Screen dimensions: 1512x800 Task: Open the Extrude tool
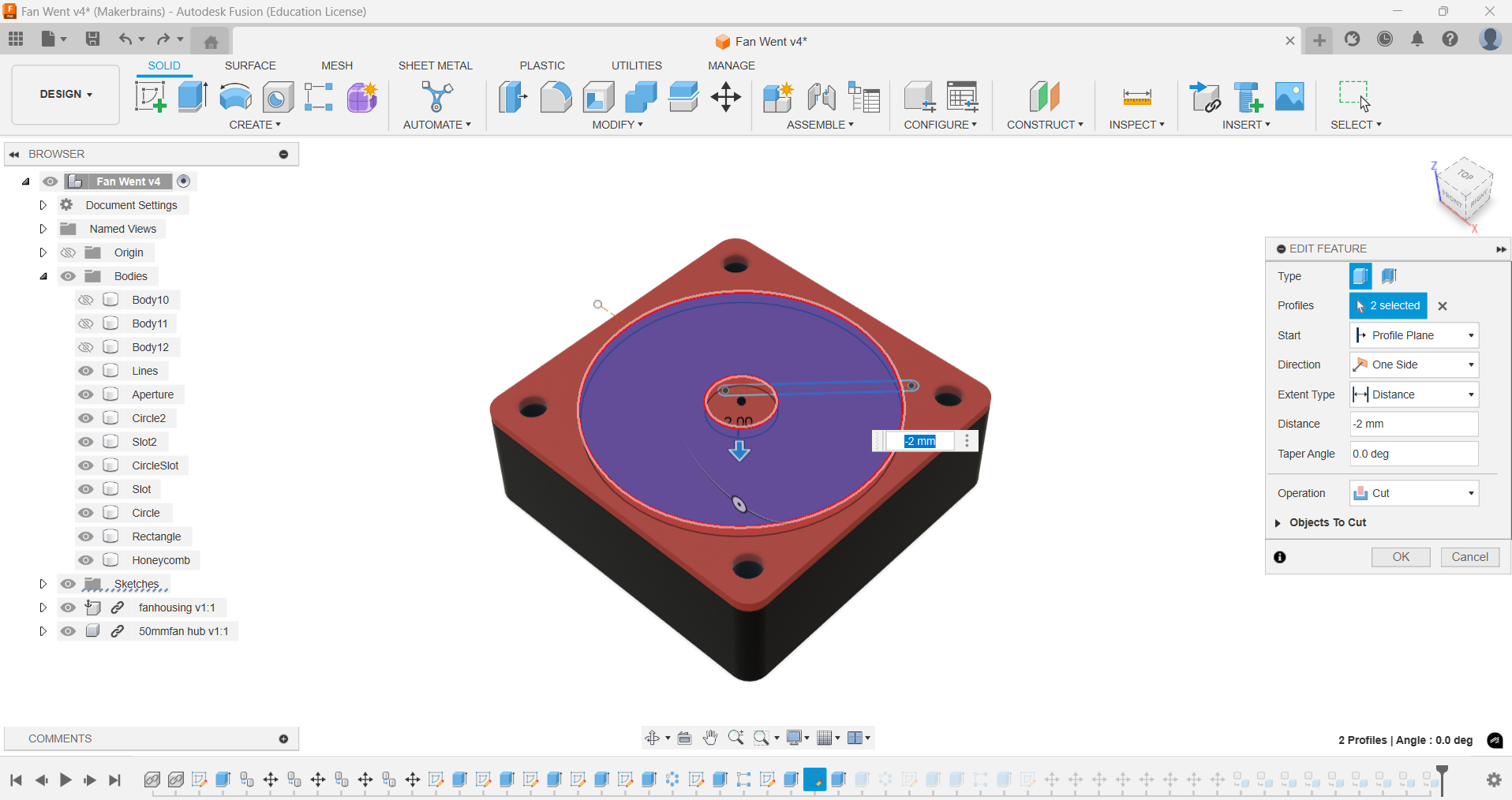tap(193, 96)
